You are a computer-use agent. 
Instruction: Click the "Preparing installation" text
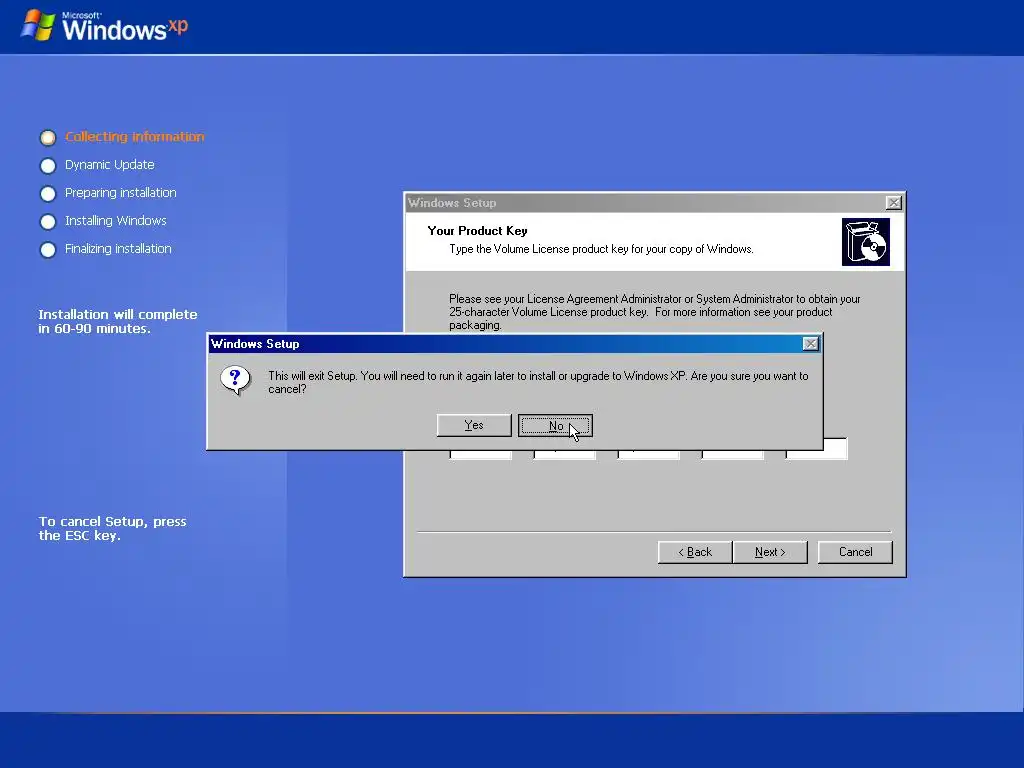click(x=121, y=193)
